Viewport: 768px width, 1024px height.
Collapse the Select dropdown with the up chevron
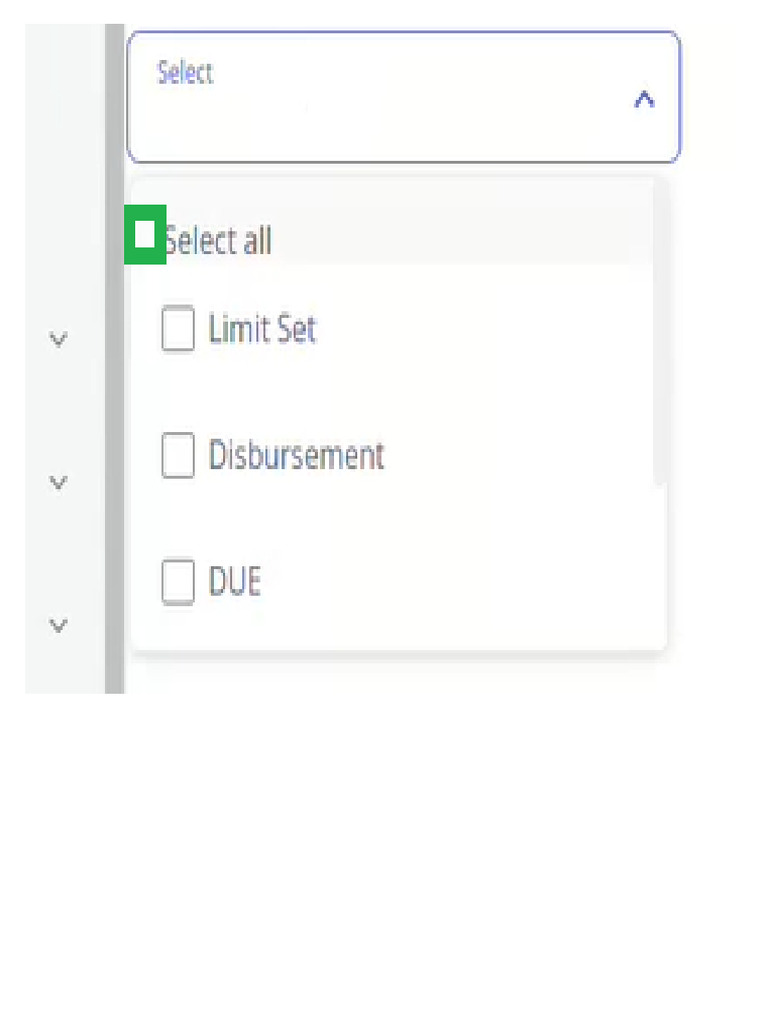[644, 99]
